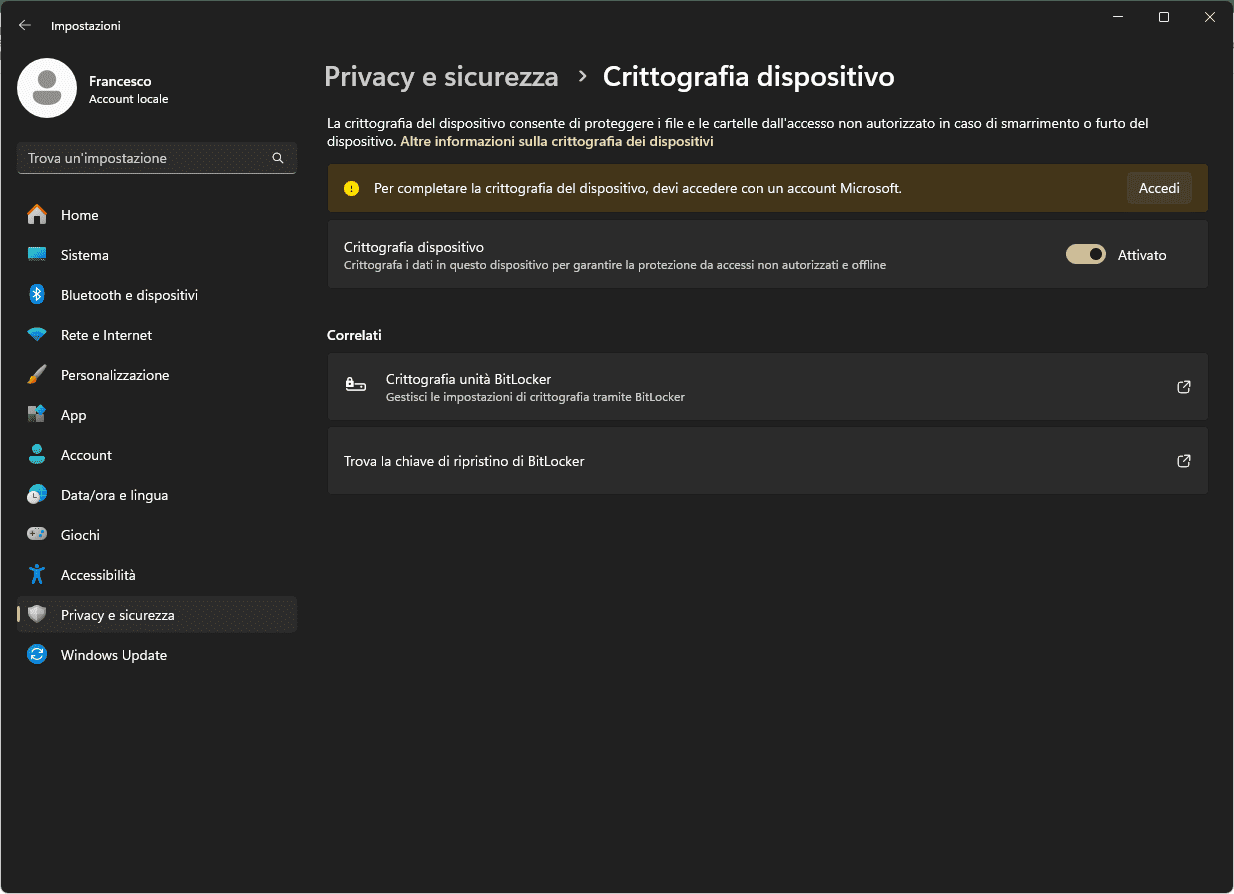Open Crittografia unità BitLocker external link arrow
This screenshot has width=1234, height=894.
1183,387
